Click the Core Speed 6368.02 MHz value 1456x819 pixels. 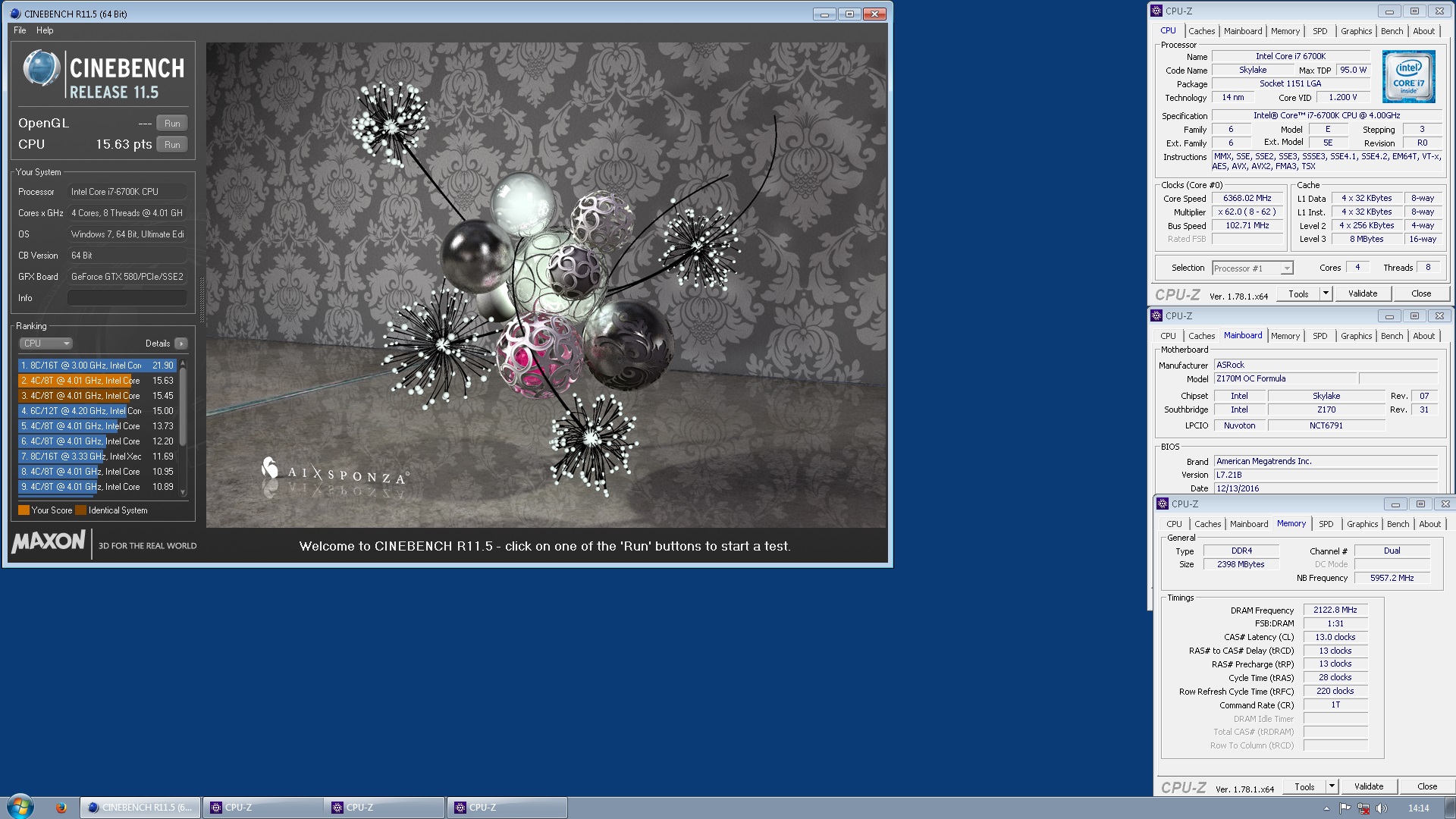pyautogui.click(x=1247, y=199)
